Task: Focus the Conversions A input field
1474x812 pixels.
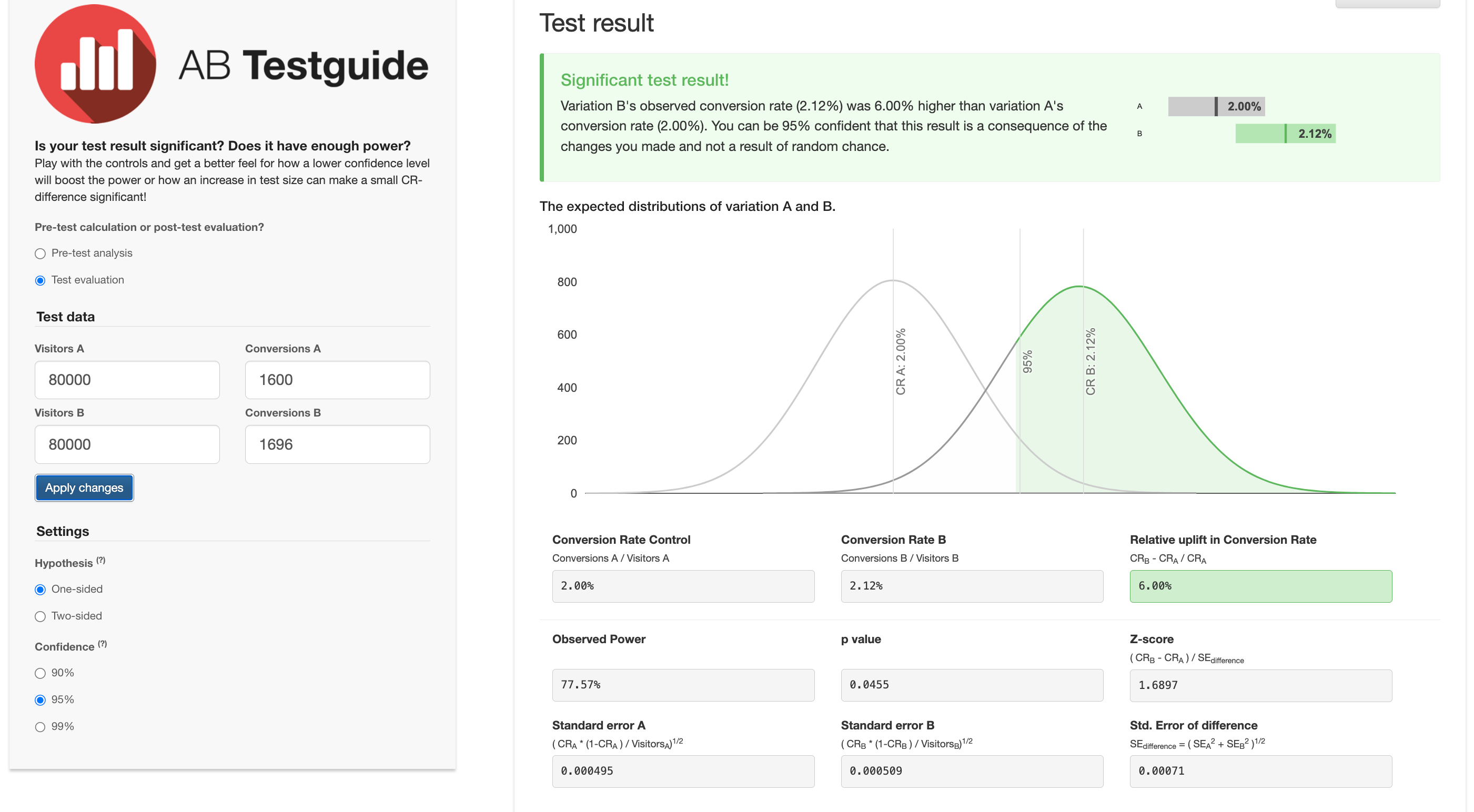Action: (337, 380)
